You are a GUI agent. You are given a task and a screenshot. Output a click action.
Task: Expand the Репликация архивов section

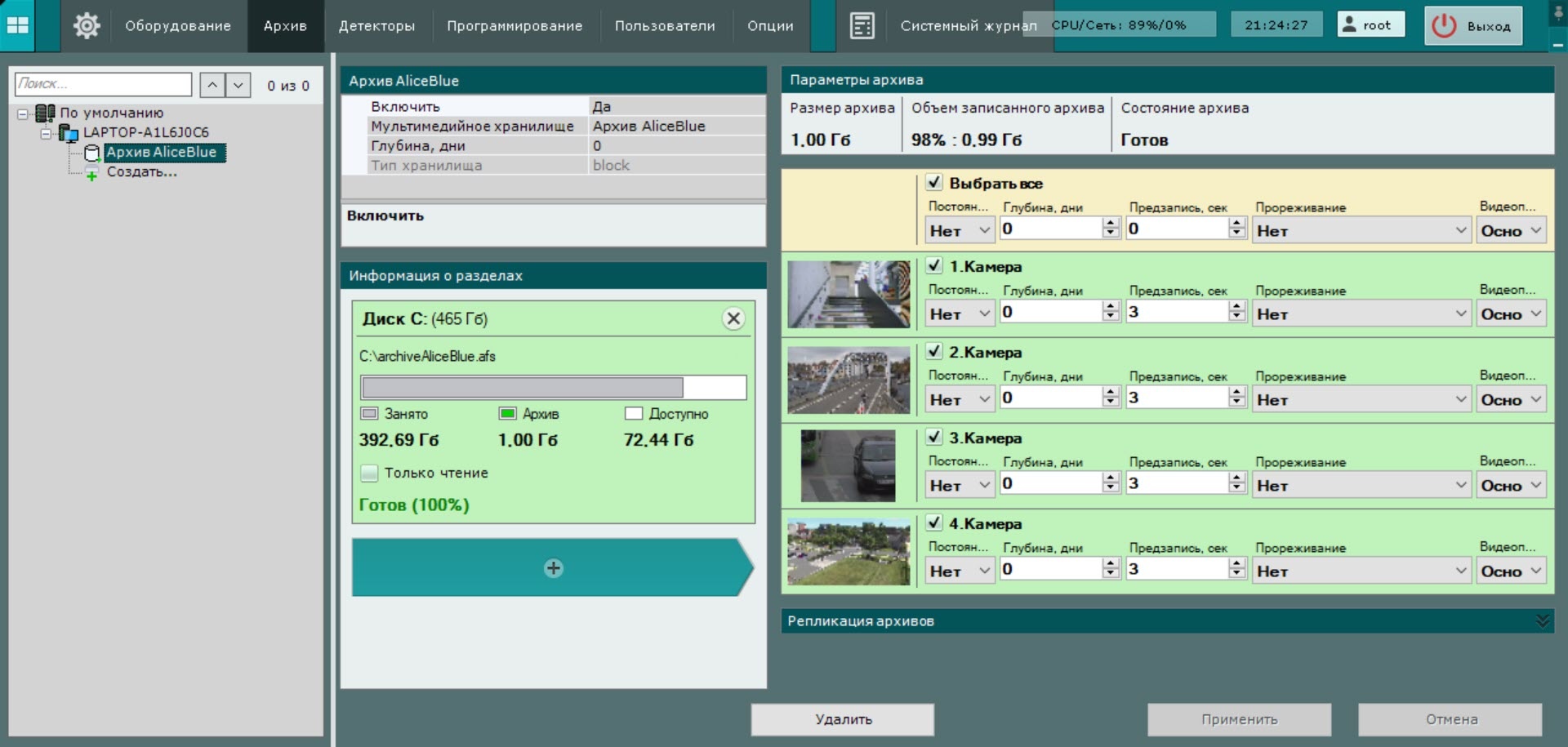click(x=1541, y=621)
